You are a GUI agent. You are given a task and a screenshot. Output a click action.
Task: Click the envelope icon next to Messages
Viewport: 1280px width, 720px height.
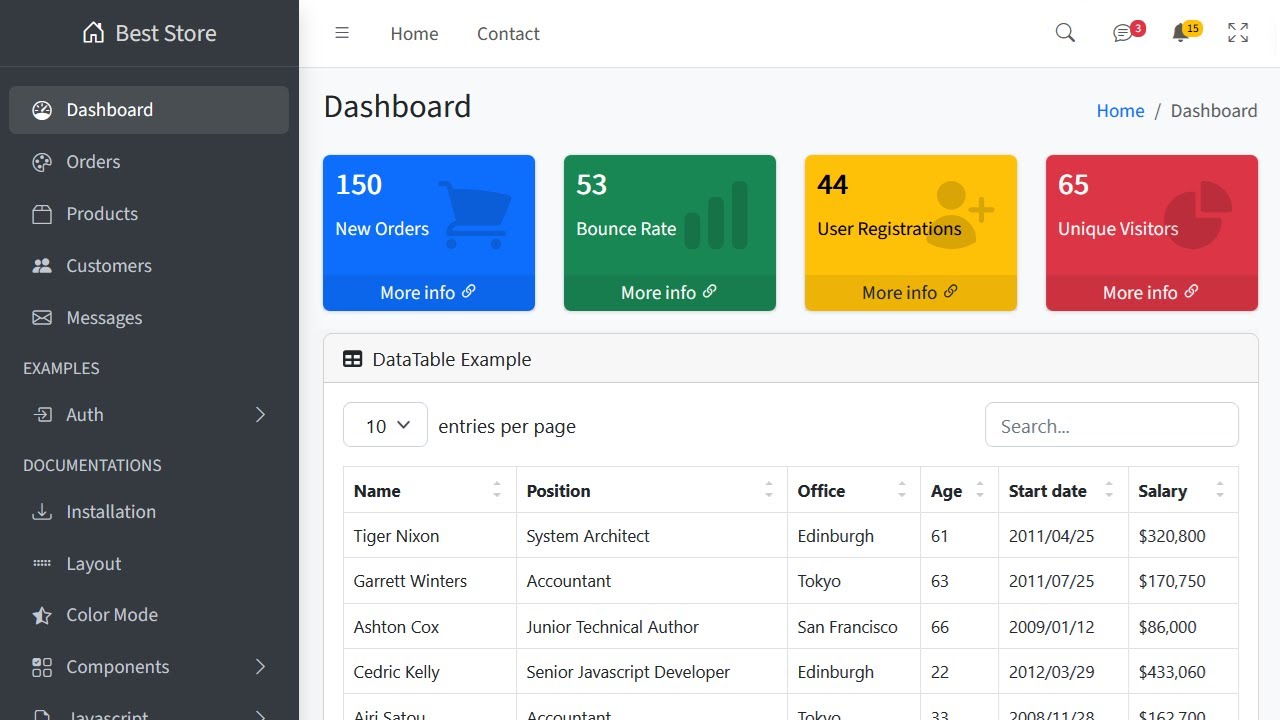click(x=42, y=318)
